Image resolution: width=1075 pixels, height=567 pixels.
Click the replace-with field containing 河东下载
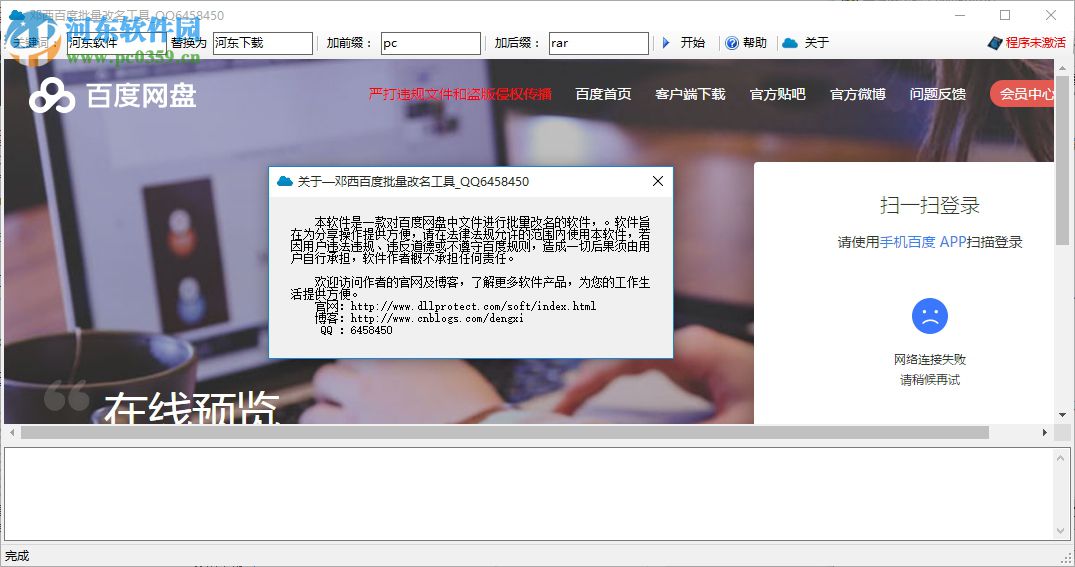(x=263, y=43)
